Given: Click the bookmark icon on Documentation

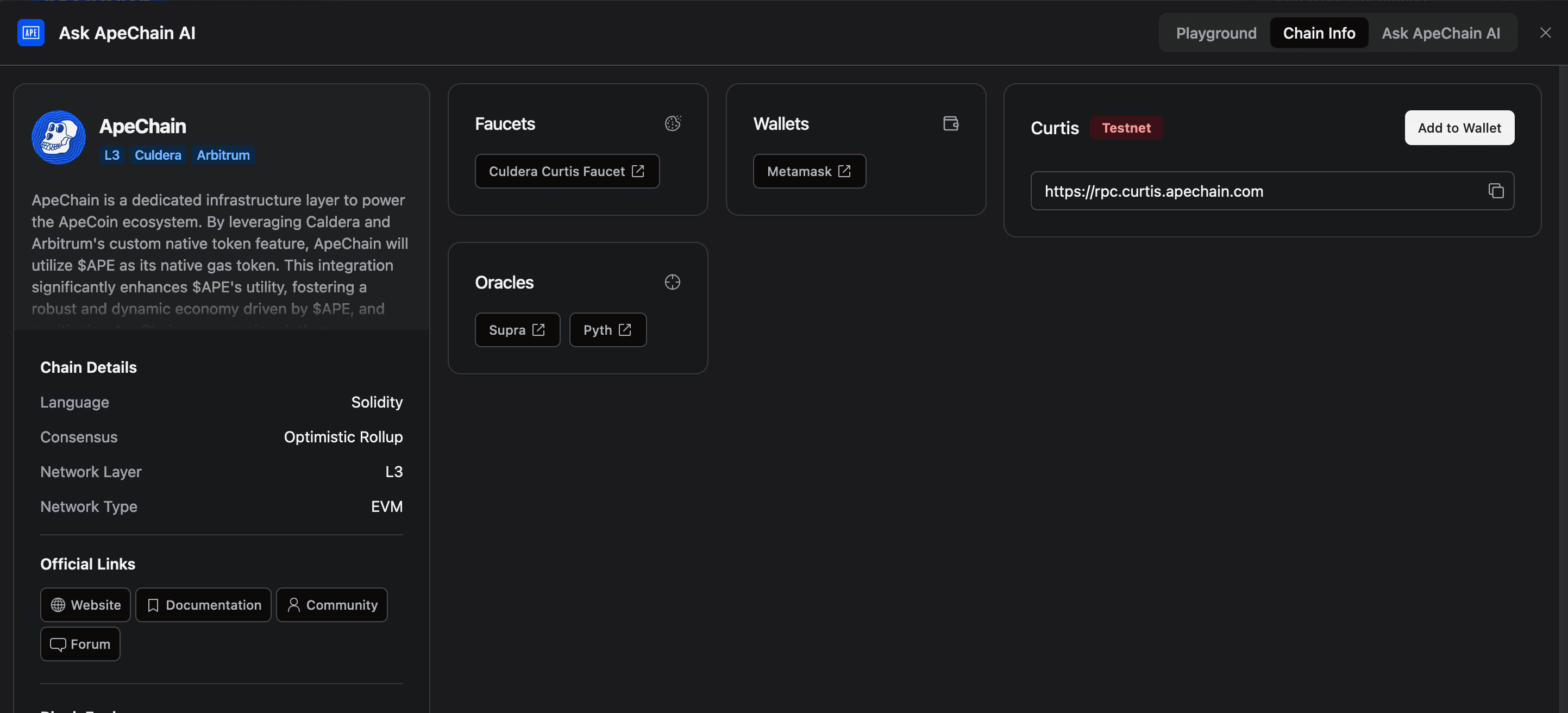Looking at the screenshot, I should 153,605.
